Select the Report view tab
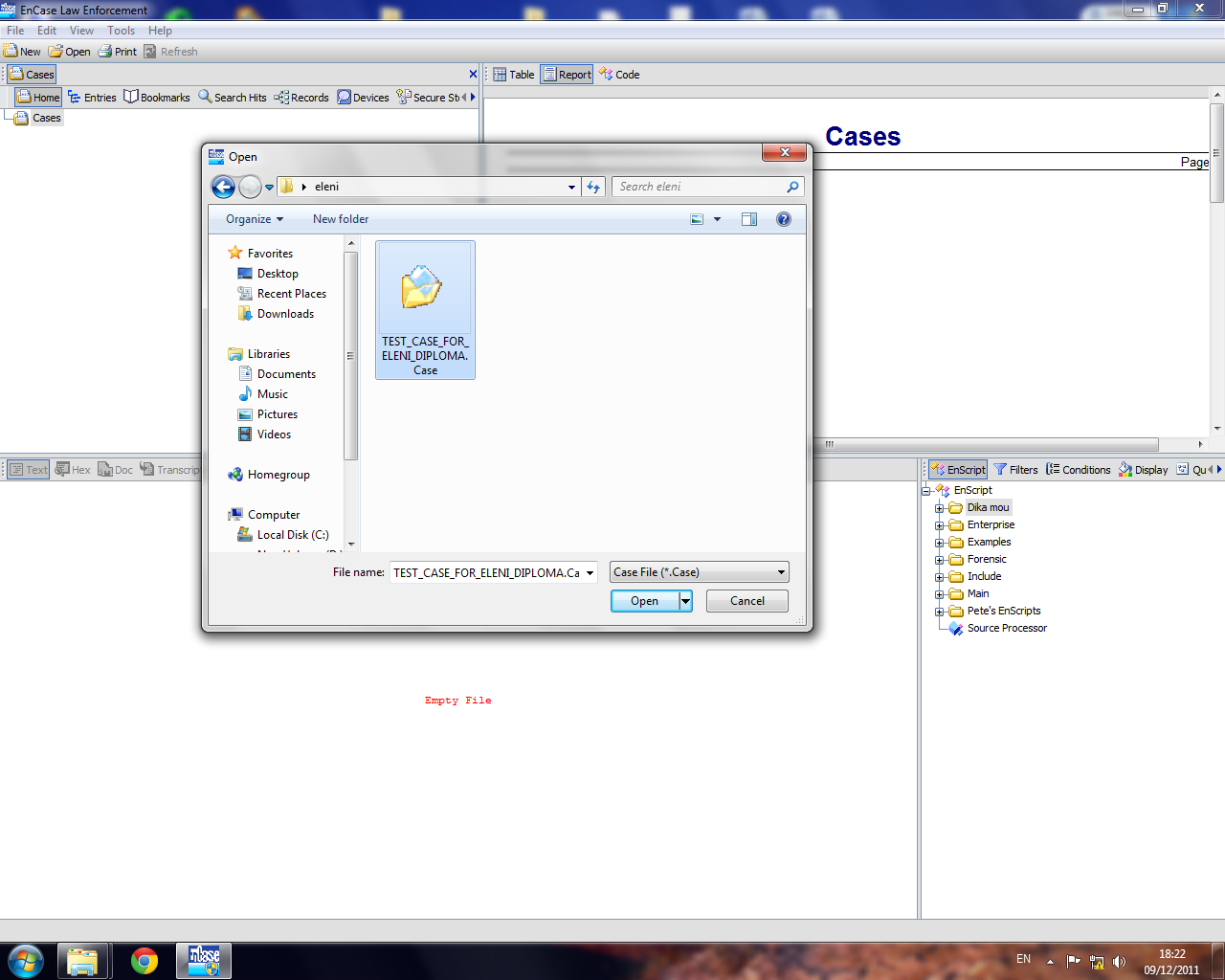 coord(567,75)
